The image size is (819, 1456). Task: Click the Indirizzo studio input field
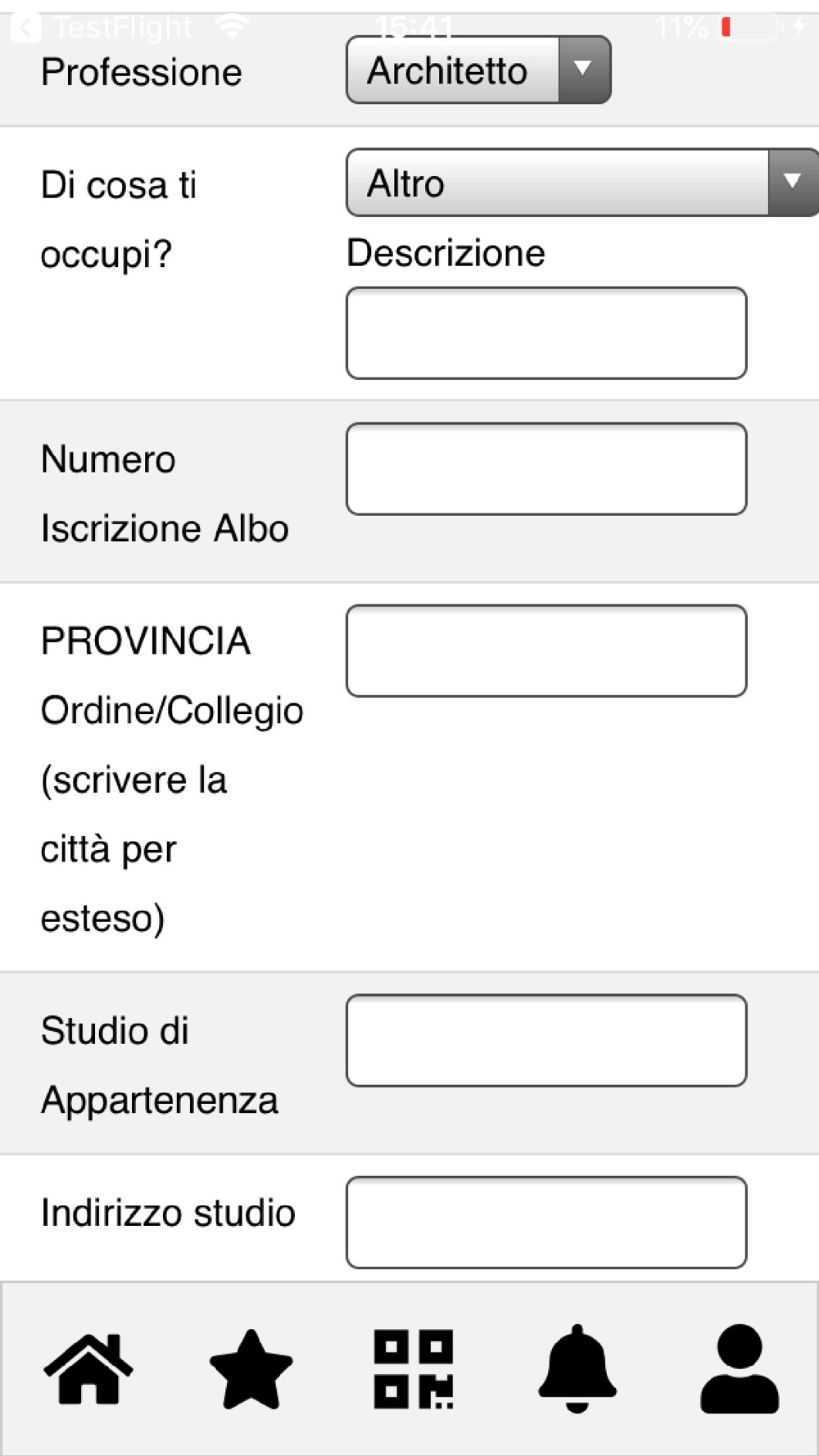click(546, 1223)
